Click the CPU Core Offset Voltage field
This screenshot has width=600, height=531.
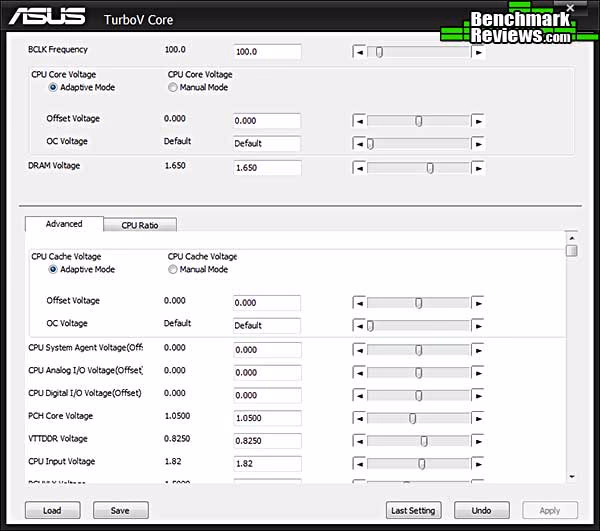(267, 121)
